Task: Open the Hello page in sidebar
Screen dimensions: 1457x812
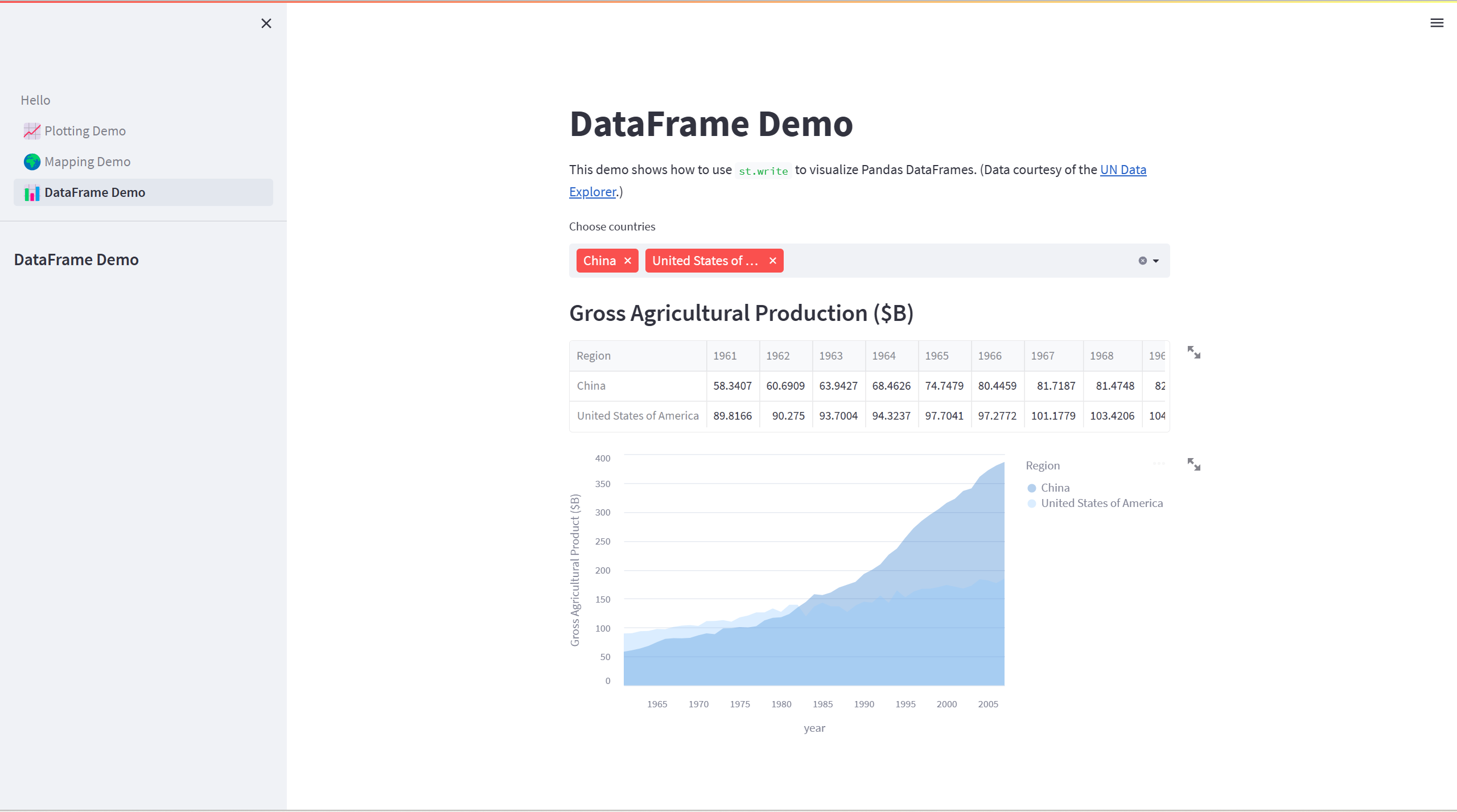Action: (x=35, y=100)
